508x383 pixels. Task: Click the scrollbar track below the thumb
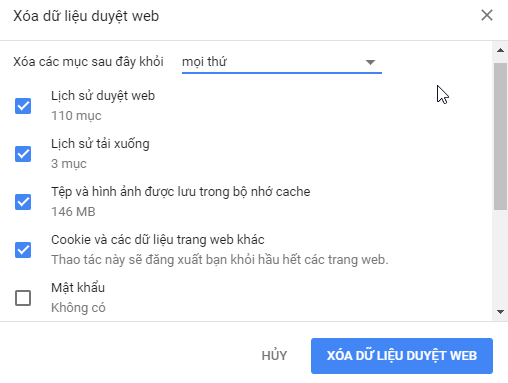coord(500,257)
